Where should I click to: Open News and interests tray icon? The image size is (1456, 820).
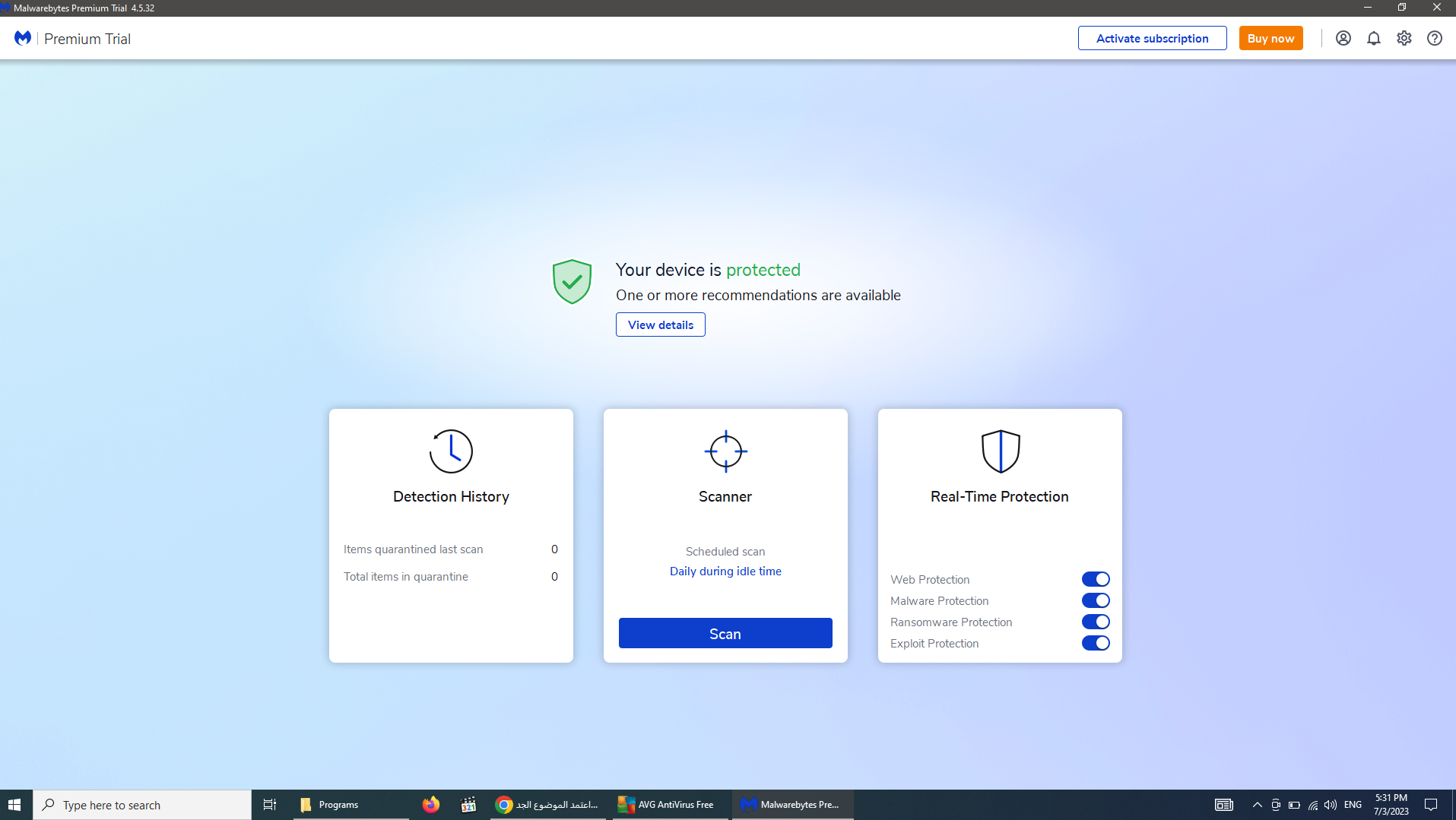1224,805
